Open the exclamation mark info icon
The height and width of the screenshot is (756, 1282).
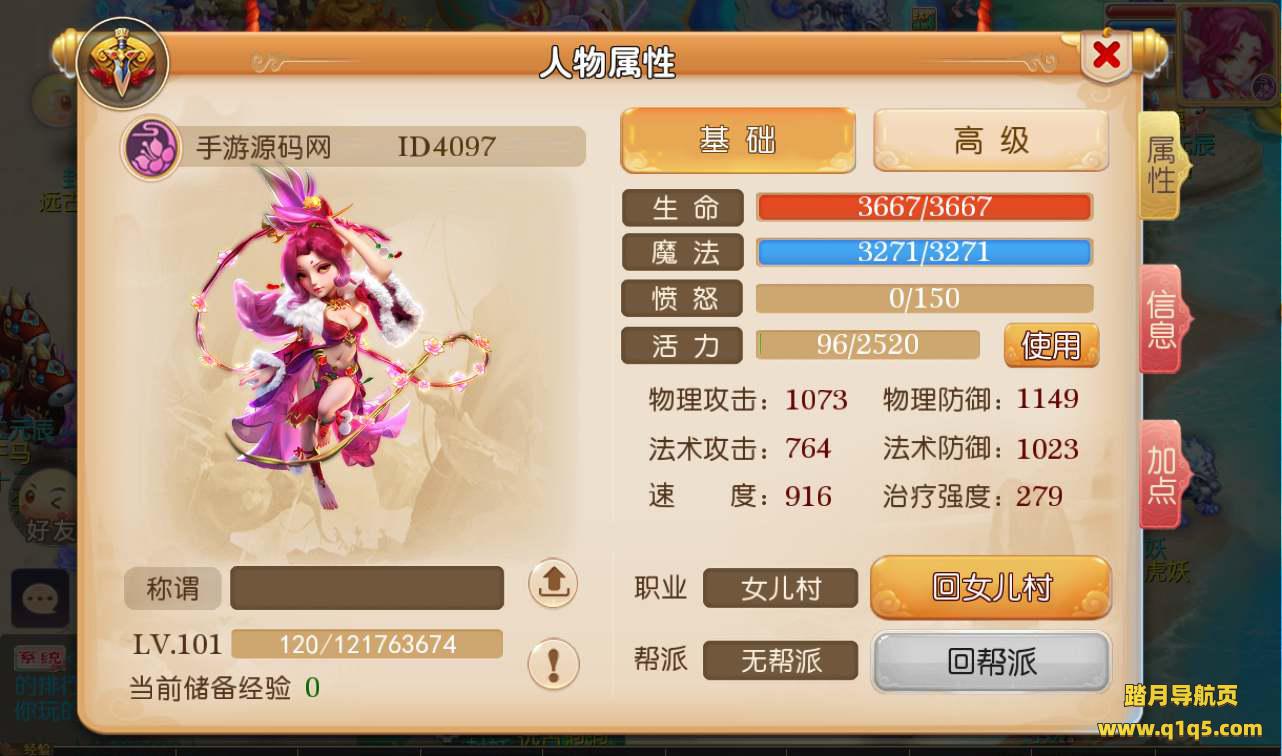click(x=553, y=662)
